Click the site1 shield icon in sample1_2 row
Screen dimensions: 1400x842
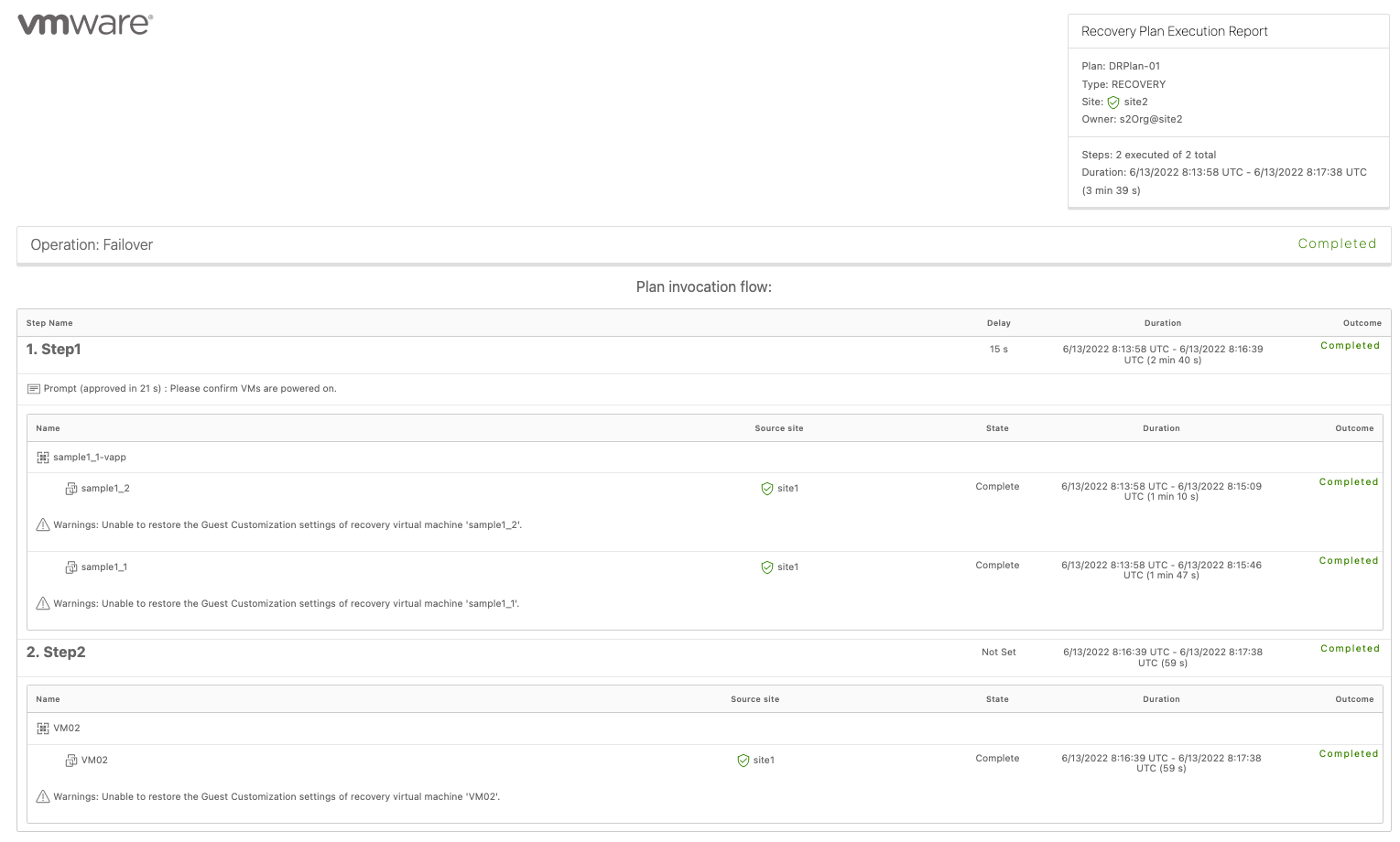767,489
